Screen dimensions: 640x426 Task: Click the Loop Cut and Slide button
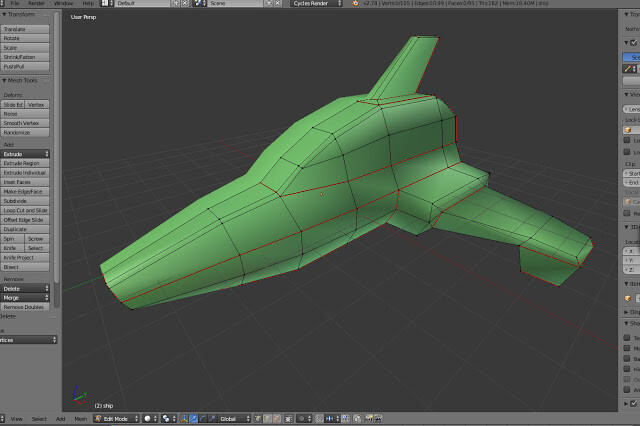click(25, 210)
